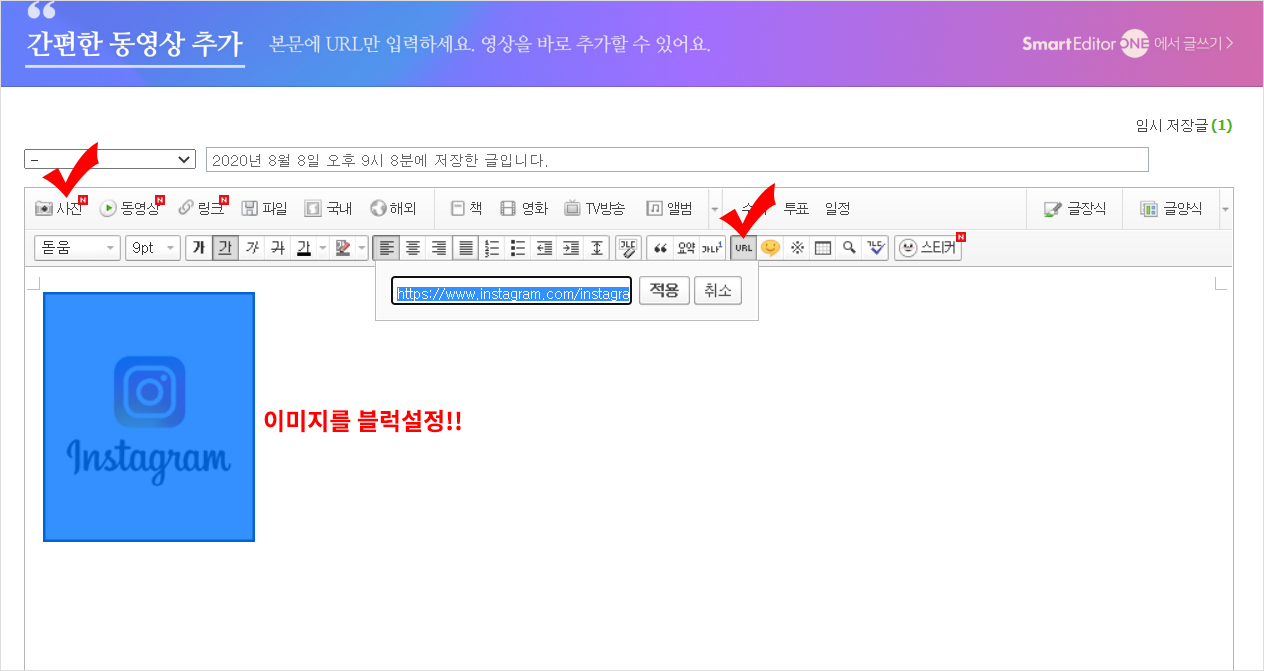Click the post title text field
The height and width of the screenshot is (671, 1264).
click(x=677, y=160)
